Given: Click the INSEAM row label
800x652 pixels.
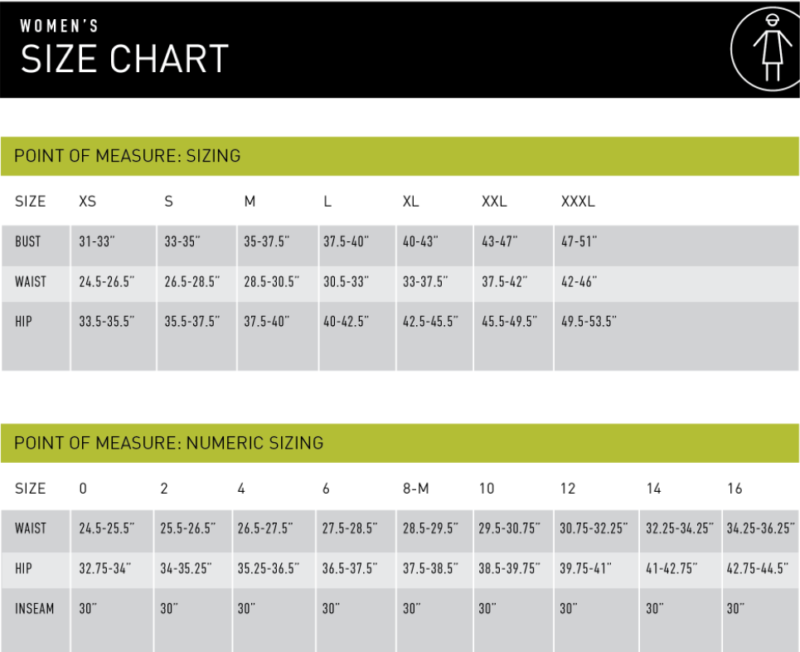Looking at the screenshot, I should pos(34,609).
